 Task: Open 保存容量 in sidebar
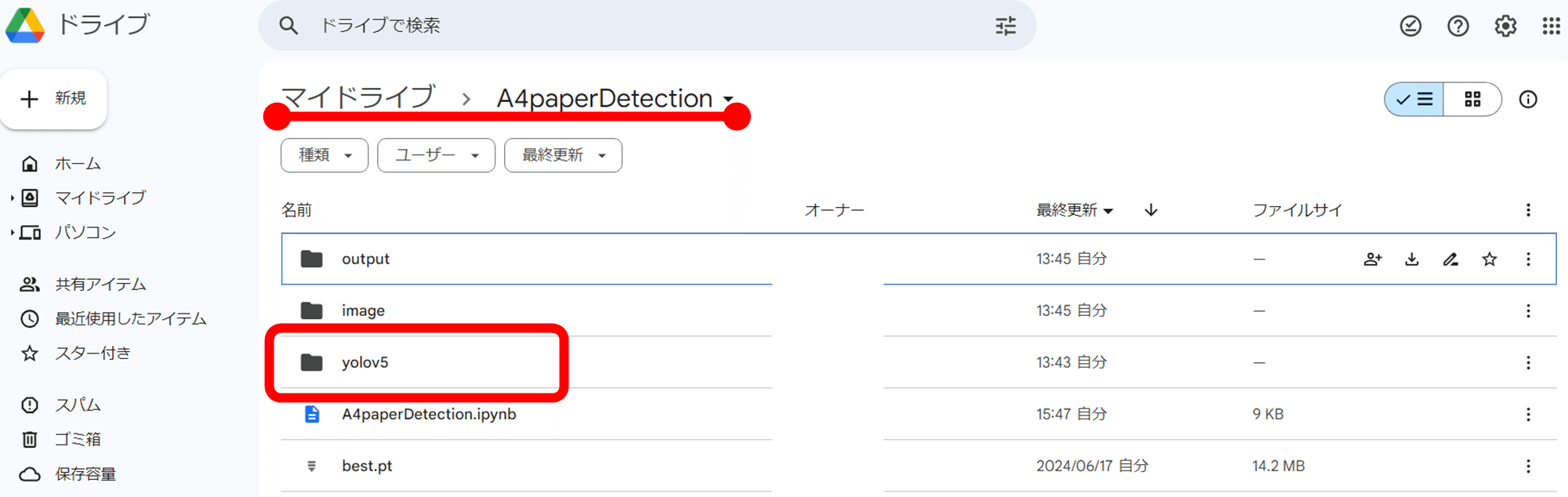coord(85,474)
